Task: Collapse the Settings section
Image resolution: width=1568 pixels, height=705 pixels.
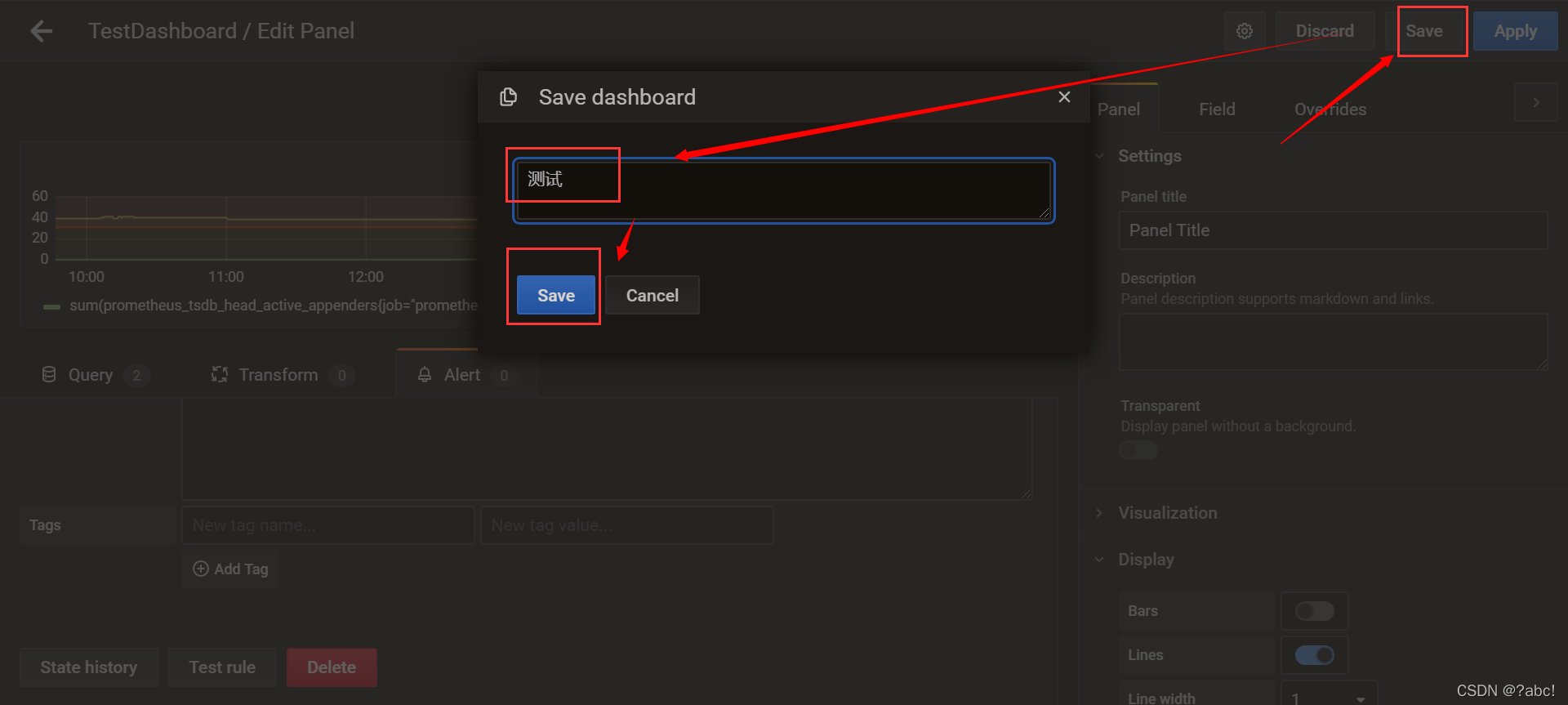Action: pos(1099,156)
